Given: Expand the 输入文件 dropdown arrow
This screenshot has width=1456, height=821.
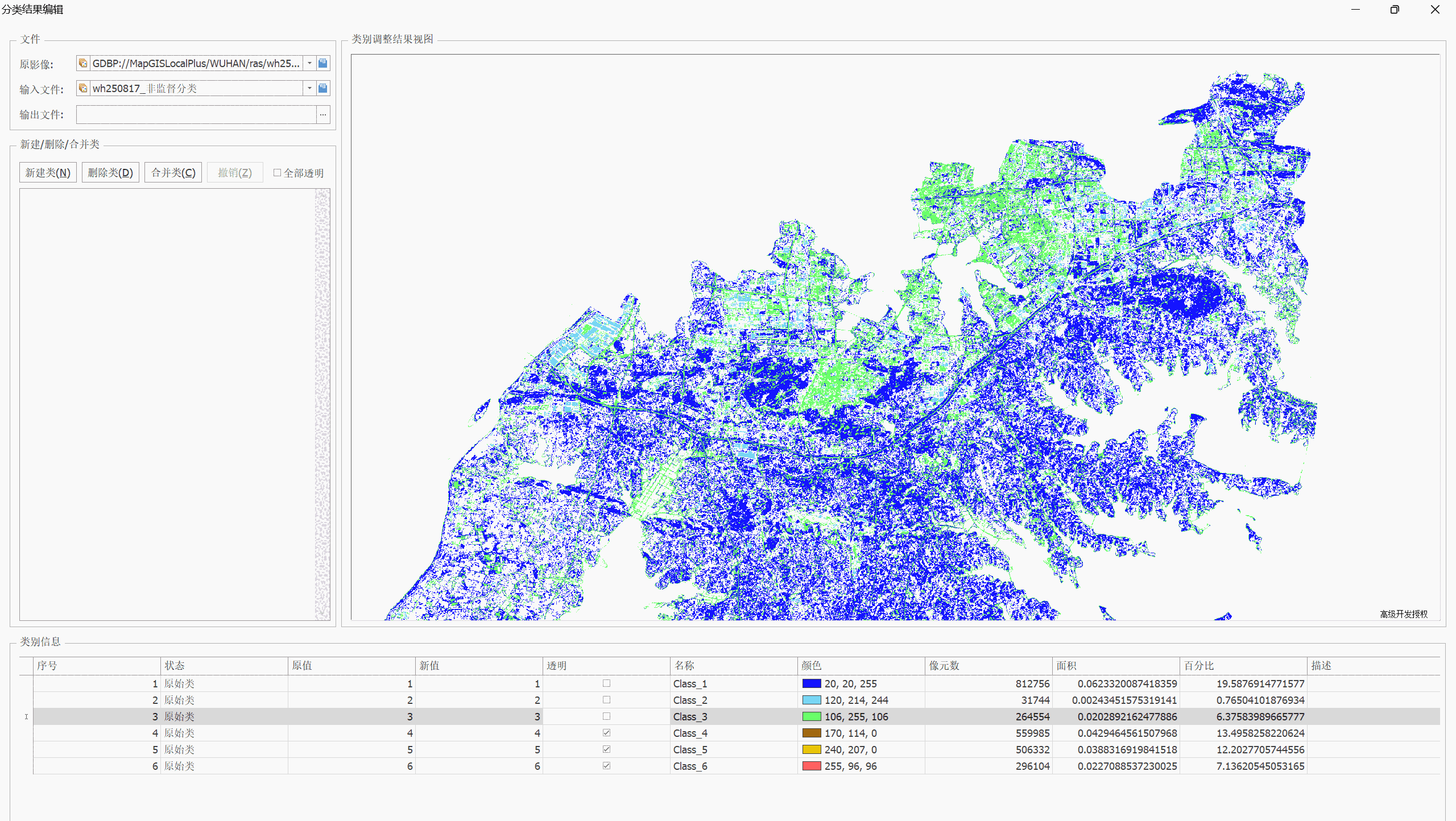Looking at the screenshot, I should click(309, 88).
